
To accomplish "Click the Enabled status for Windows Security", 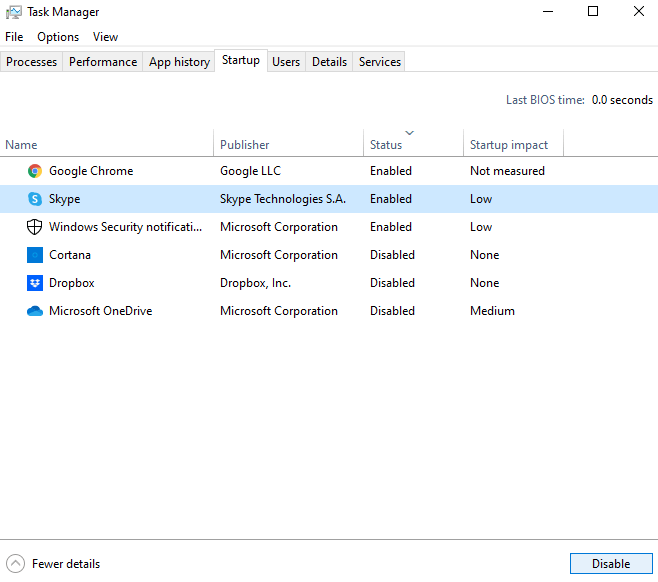I will pyautogui.click(x=391, y=227).
